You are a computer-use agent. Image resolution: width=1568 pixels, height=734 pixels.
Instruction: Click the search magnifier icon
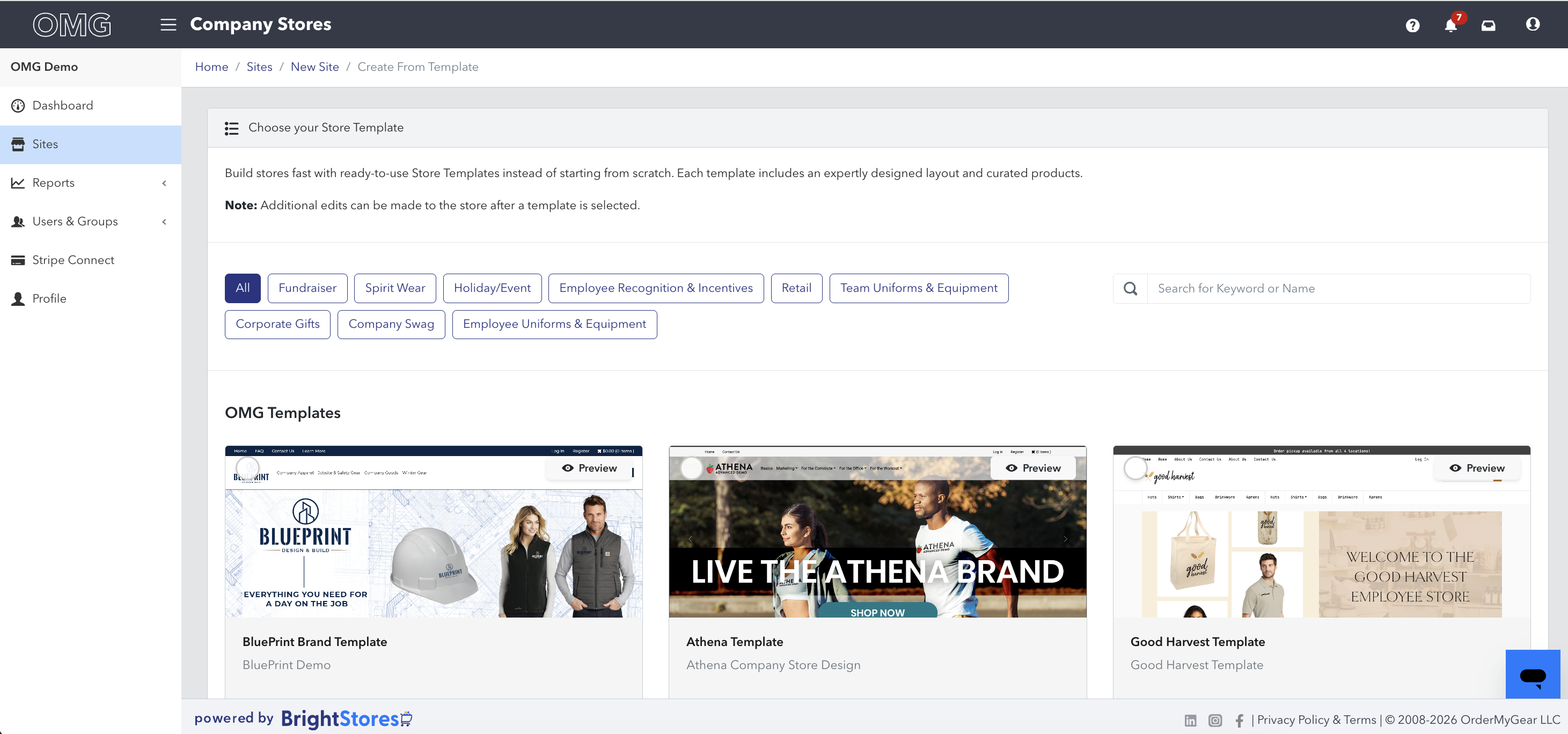pyautogui.click(x=1130, y=289)
